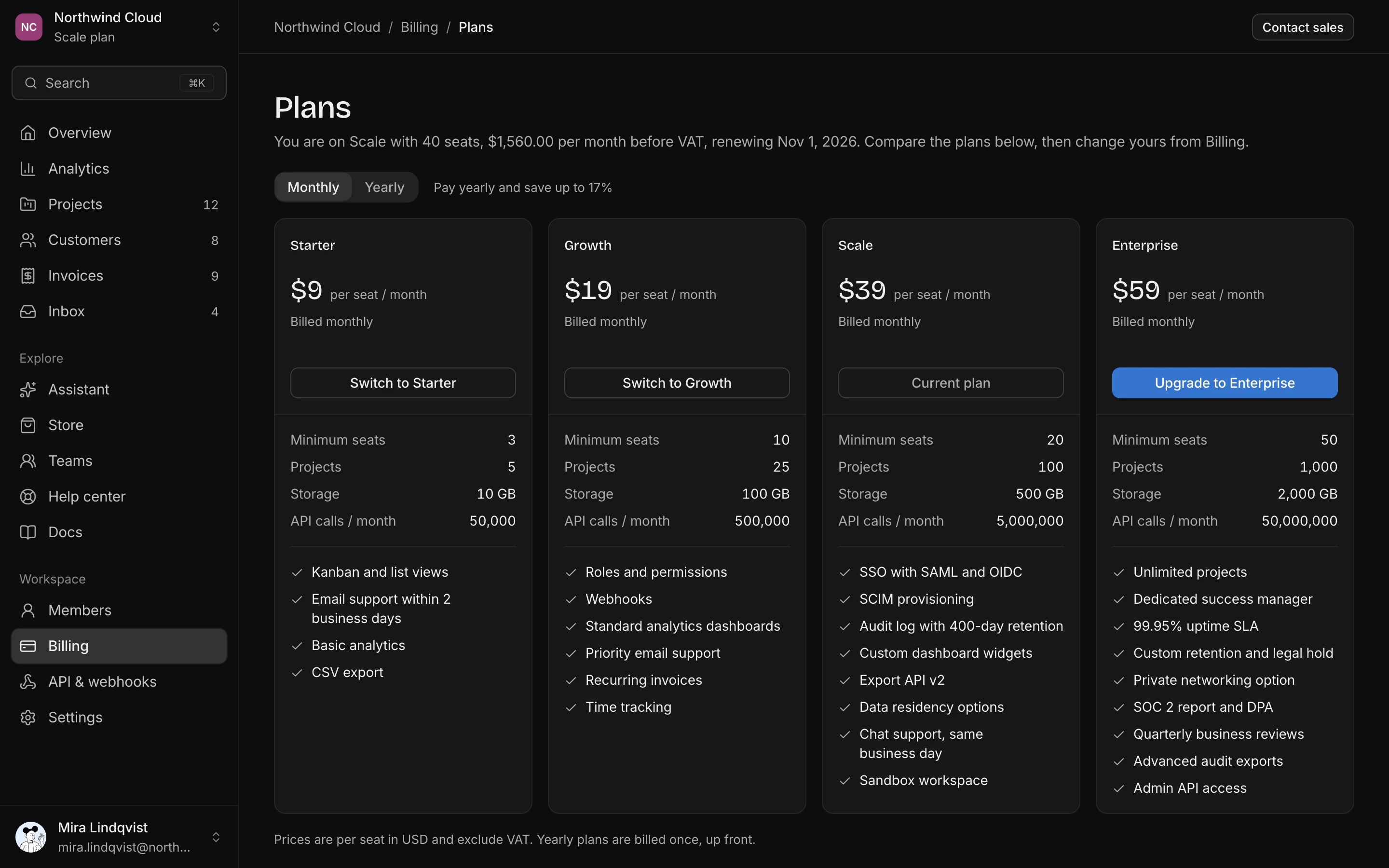
Task: Click check icon beside CSV export
Action: [x=297, y=673]
